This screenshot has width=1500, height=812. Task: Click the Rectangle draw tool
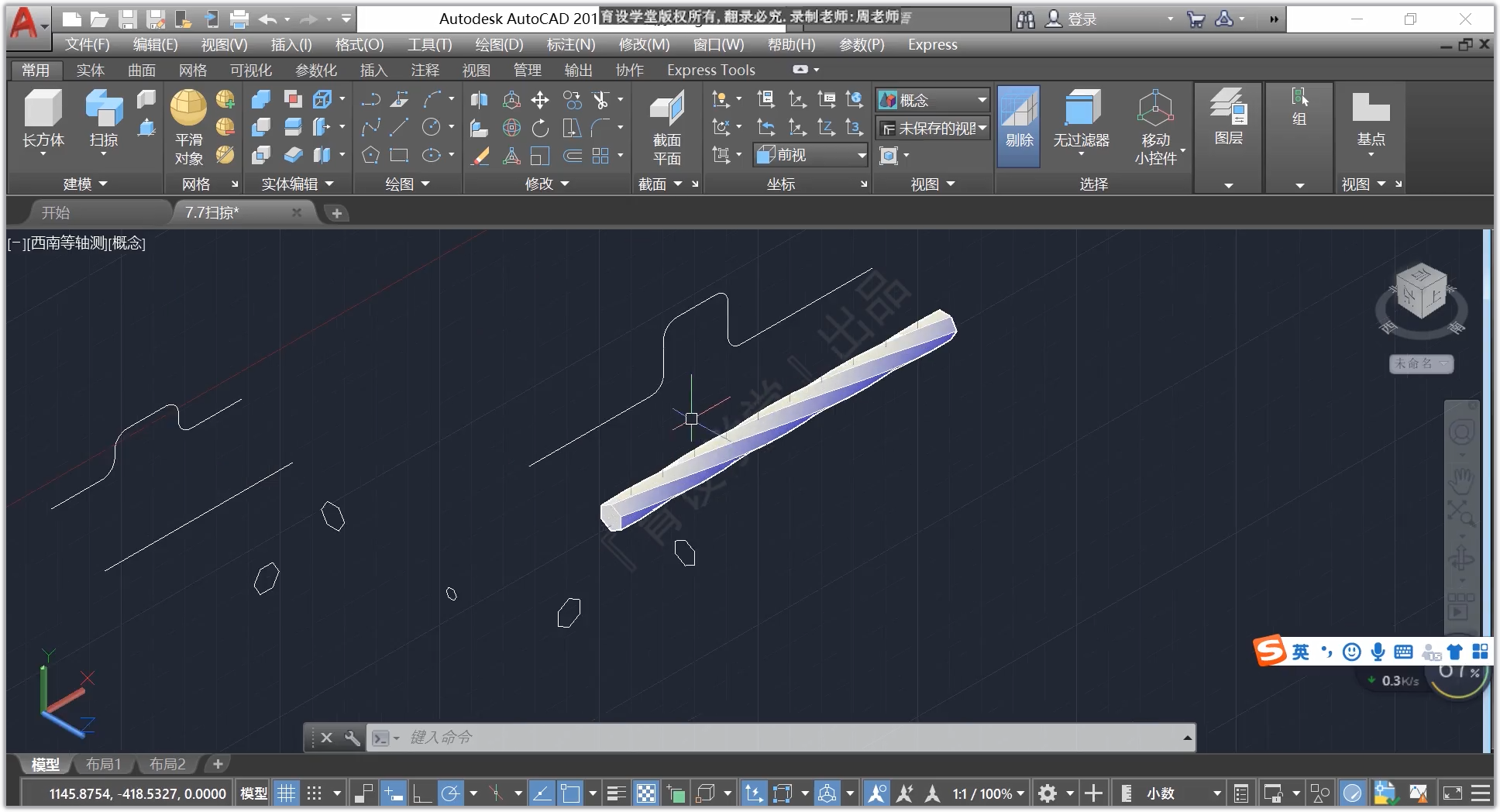coord(400,155)
